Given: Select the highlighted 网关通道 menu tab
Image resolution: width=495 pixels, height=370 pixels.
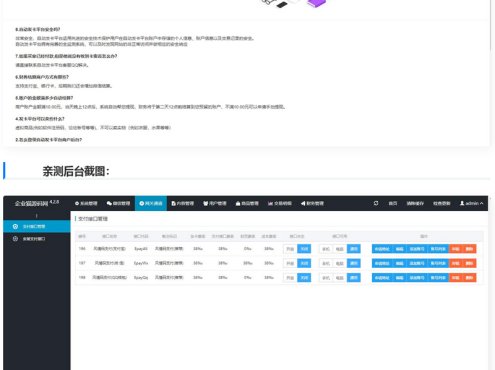Looking at the screenshot, I should 151,203.
